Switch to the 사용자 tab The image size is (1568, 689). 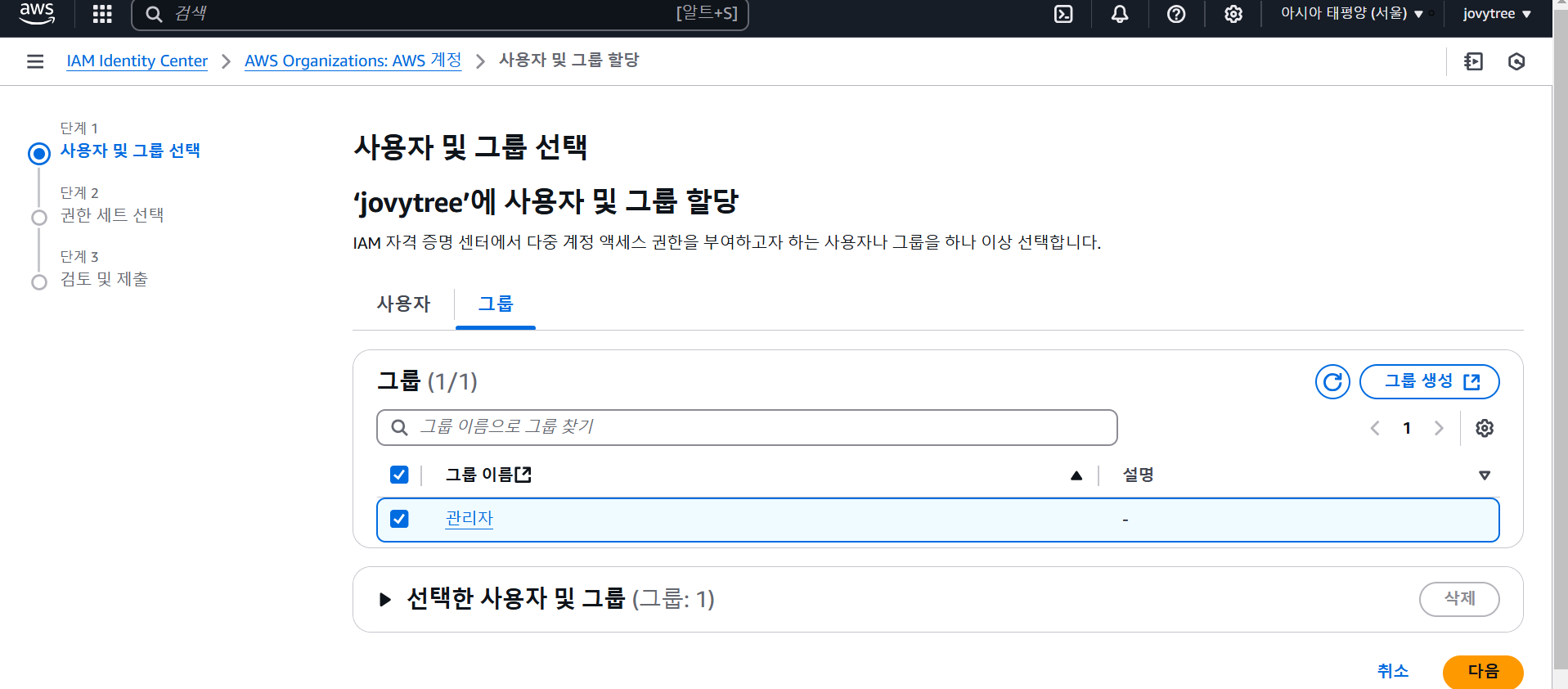(x=403, y=304)
